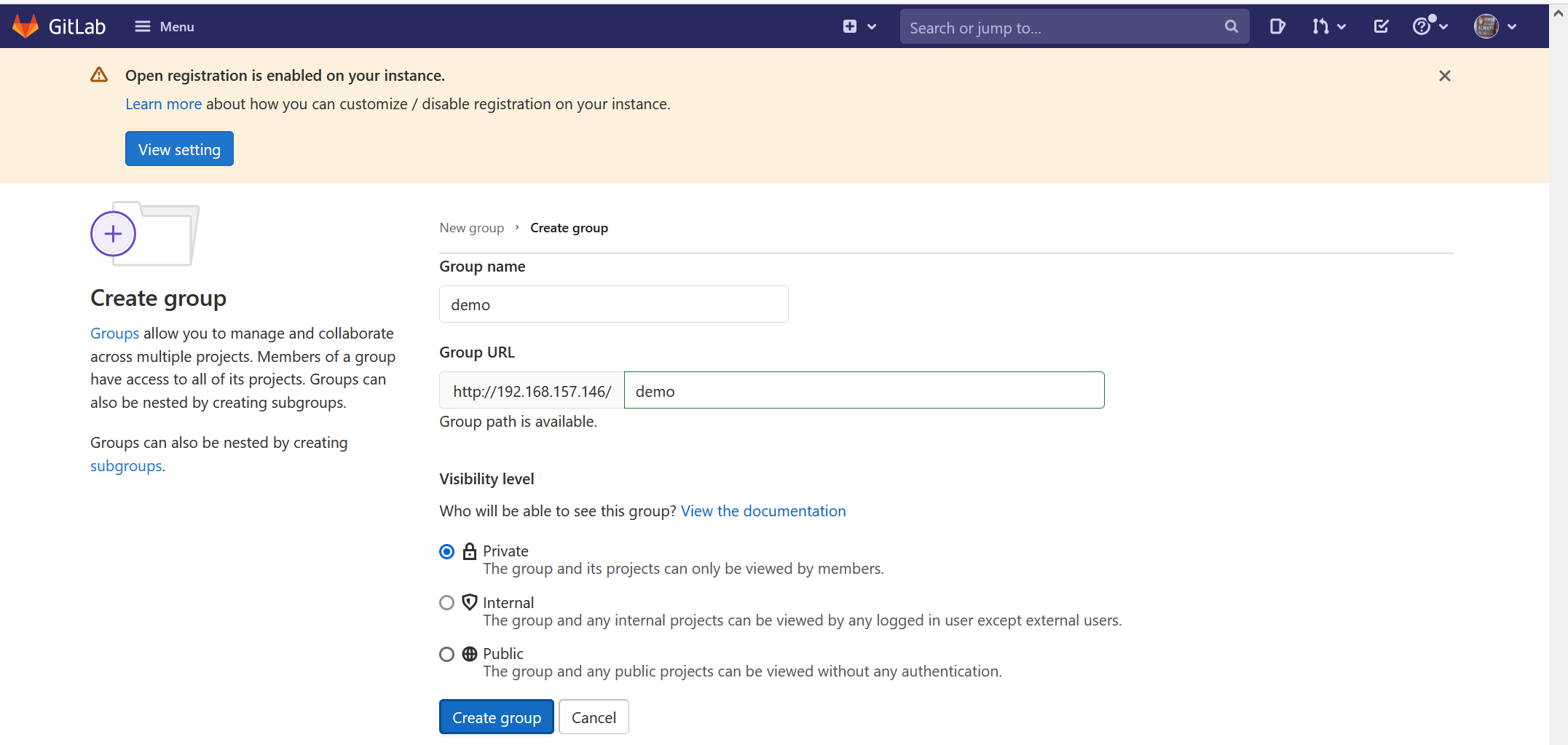Click the New group breadcrumb link
This screenshot has height=745, width=1568.
click(471, 227)
